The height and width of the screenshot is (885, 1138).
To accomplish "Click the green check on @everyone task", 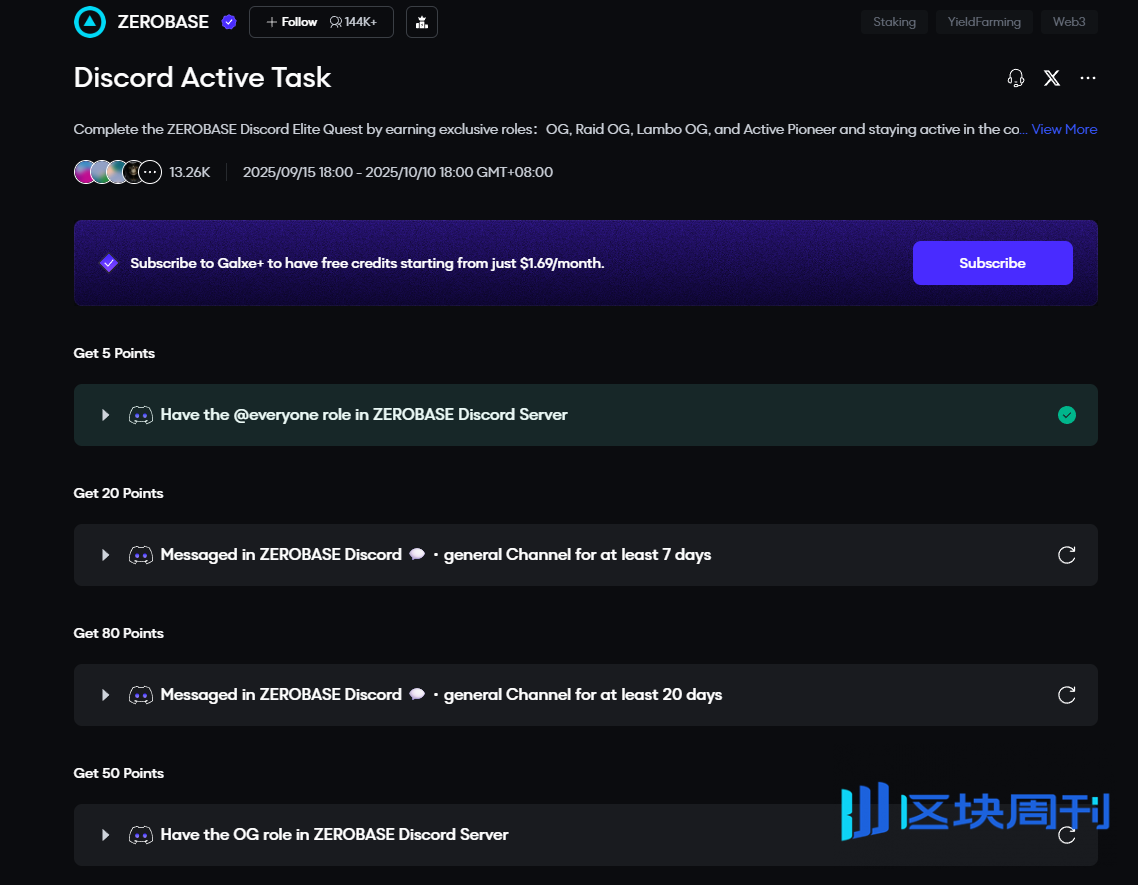I will click(1067, 415).
